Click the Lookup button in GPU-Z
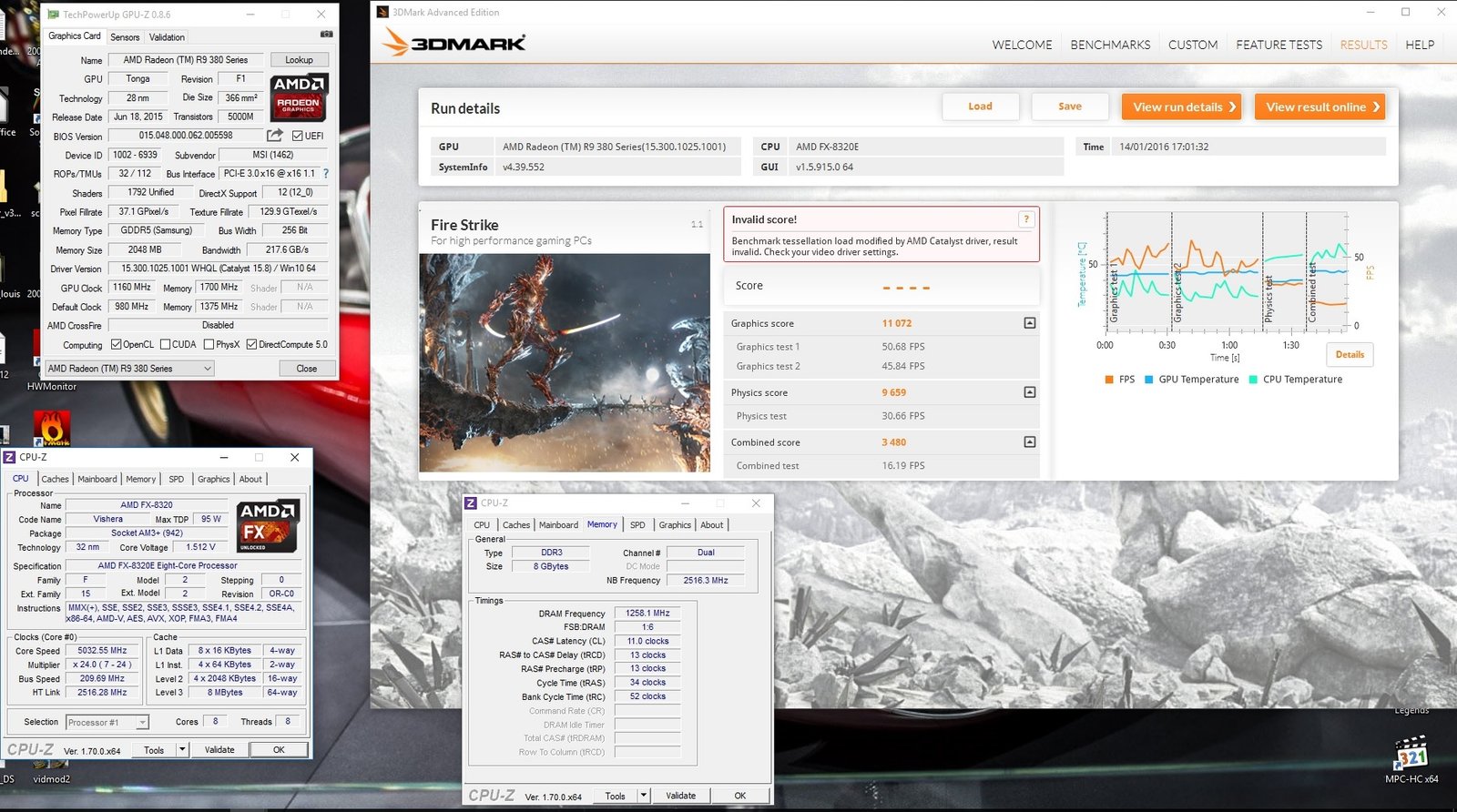 coord(299,60)
